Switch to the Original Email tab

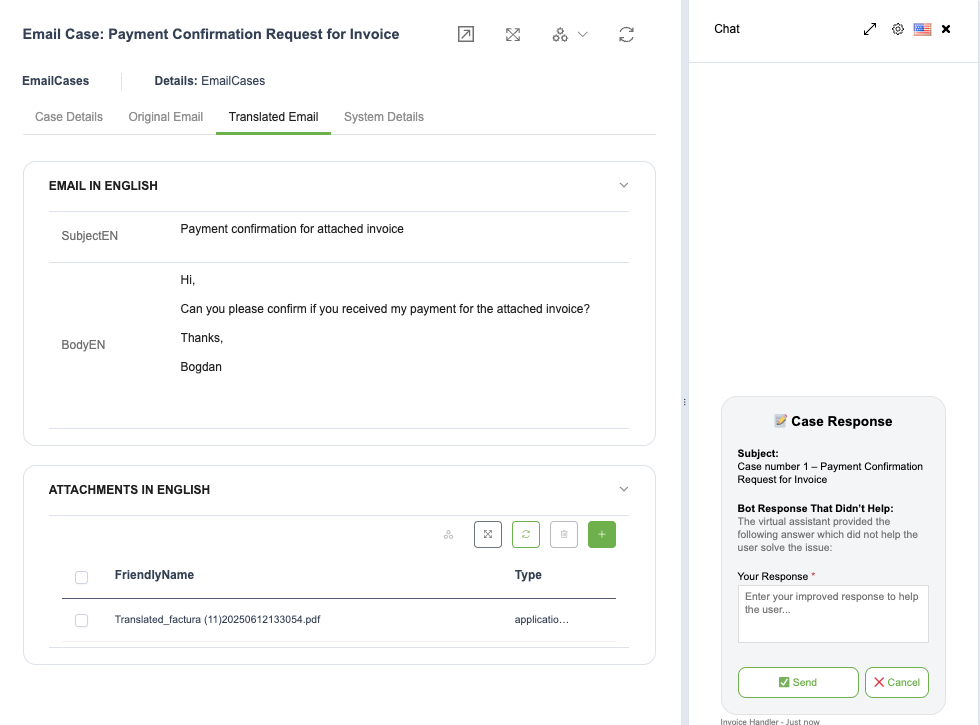[x=166, y=117]
